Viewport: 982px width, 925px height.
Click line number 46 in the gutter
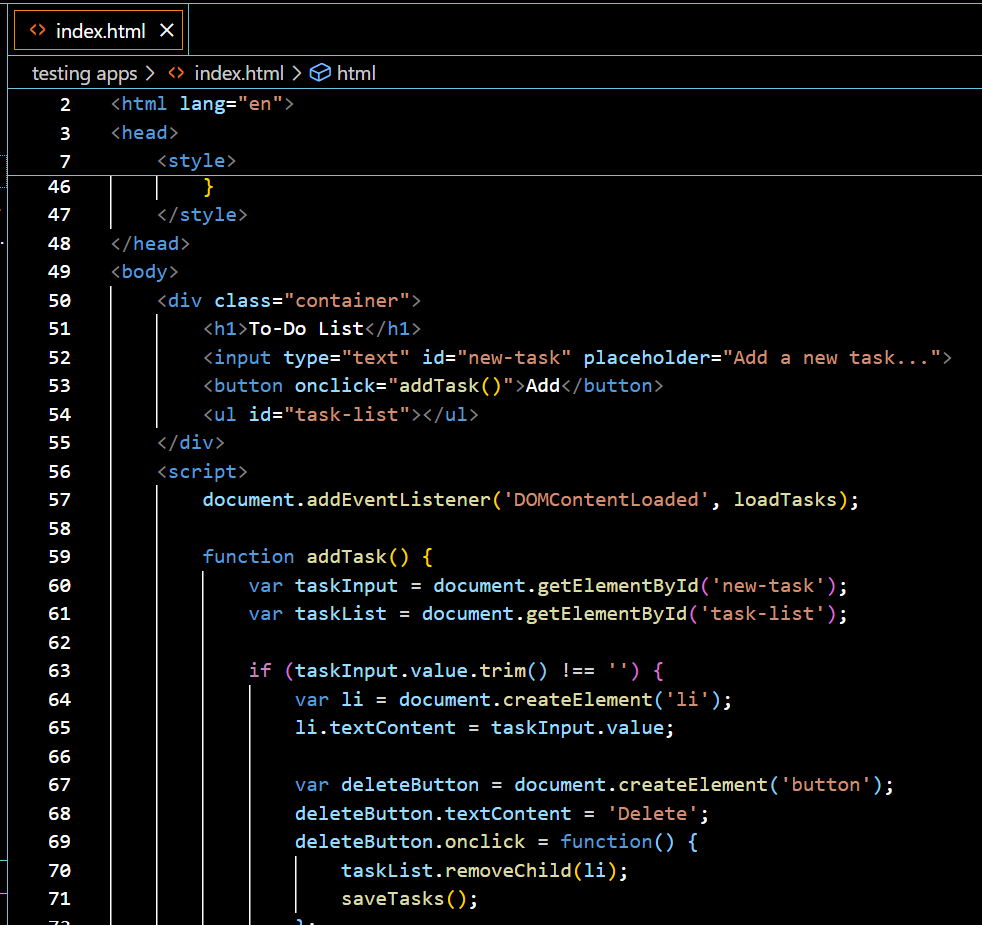tap(59, 187)
